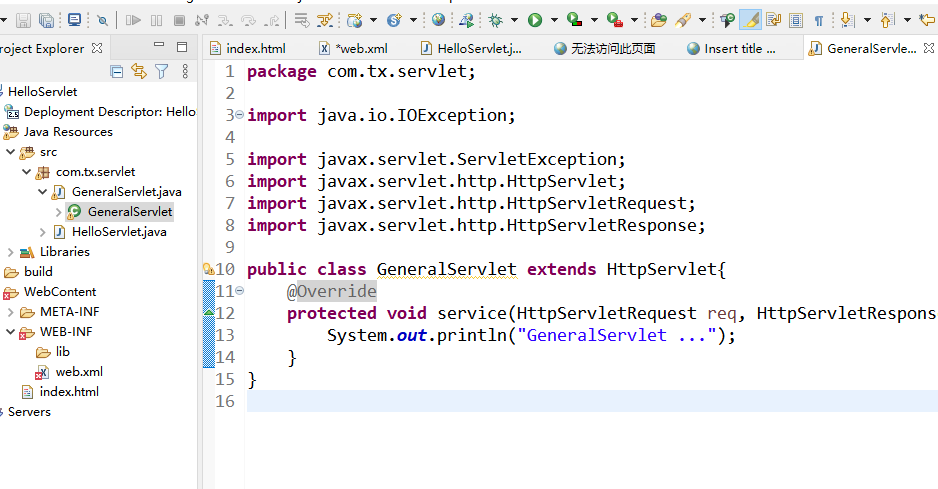Click the Project Explorer filter icon
The image size is (938, 489).
[162, 72]
